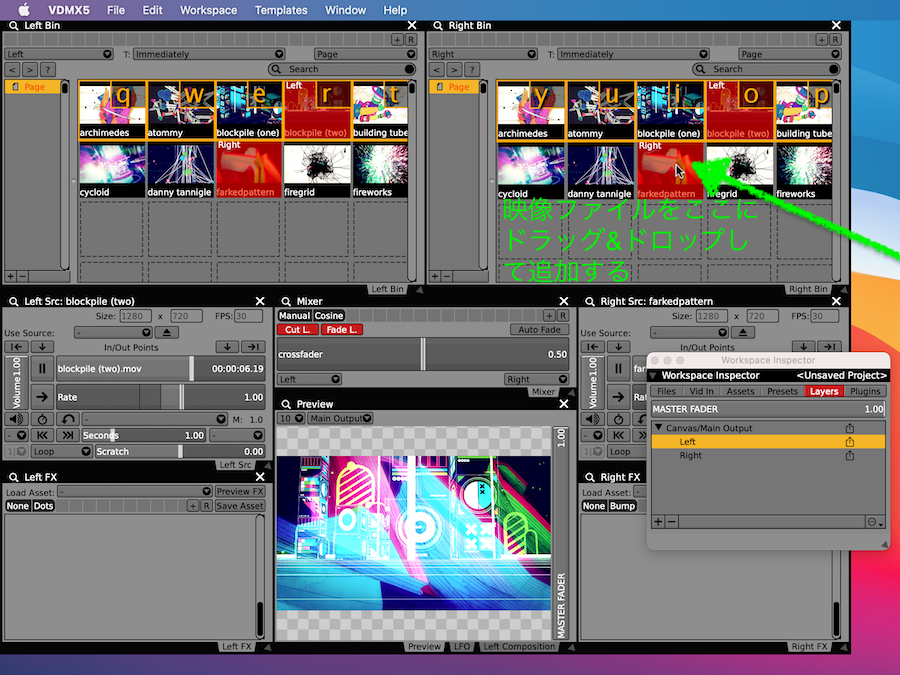
Task: Click the forward arrow direction button in Left Src
Action: [42, 397]
